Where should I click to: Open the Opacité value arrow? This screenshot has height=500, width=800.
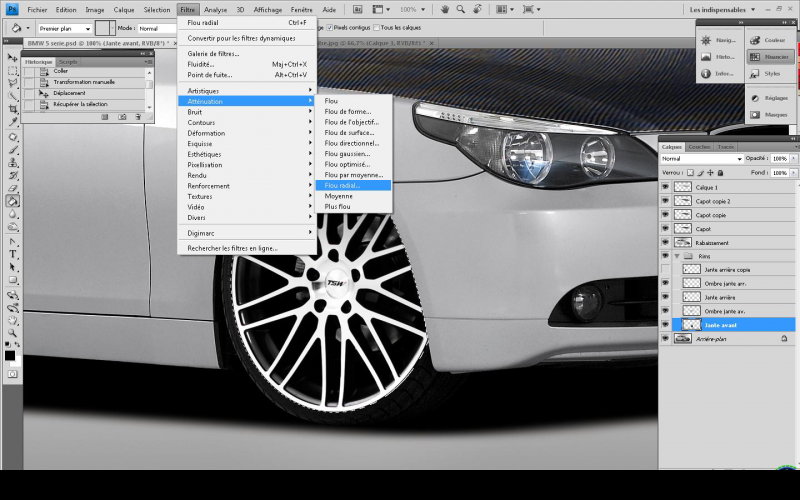[793, 159]
